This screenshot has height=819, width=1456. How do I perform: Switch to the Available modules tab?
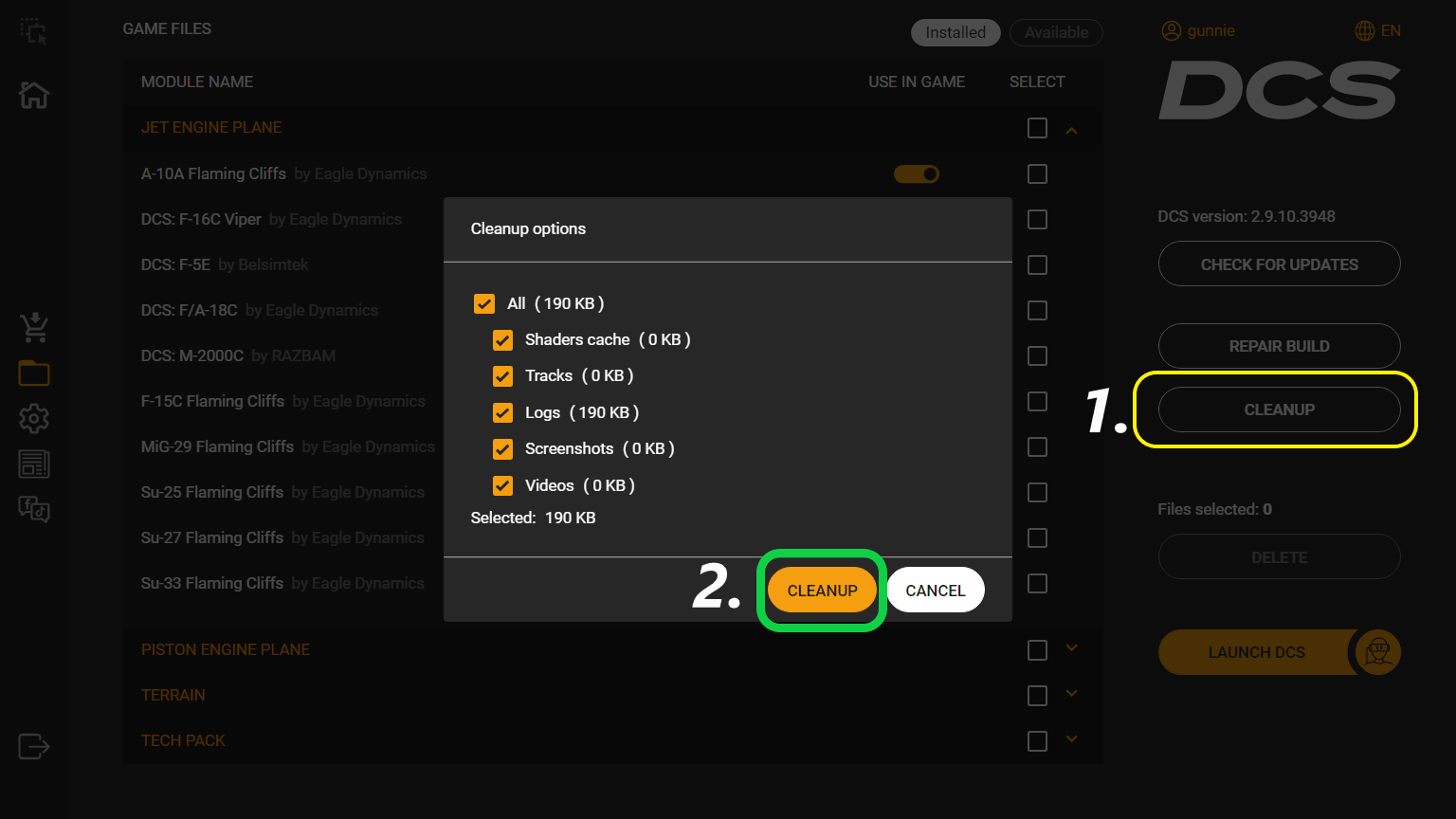coord(1056,32)
